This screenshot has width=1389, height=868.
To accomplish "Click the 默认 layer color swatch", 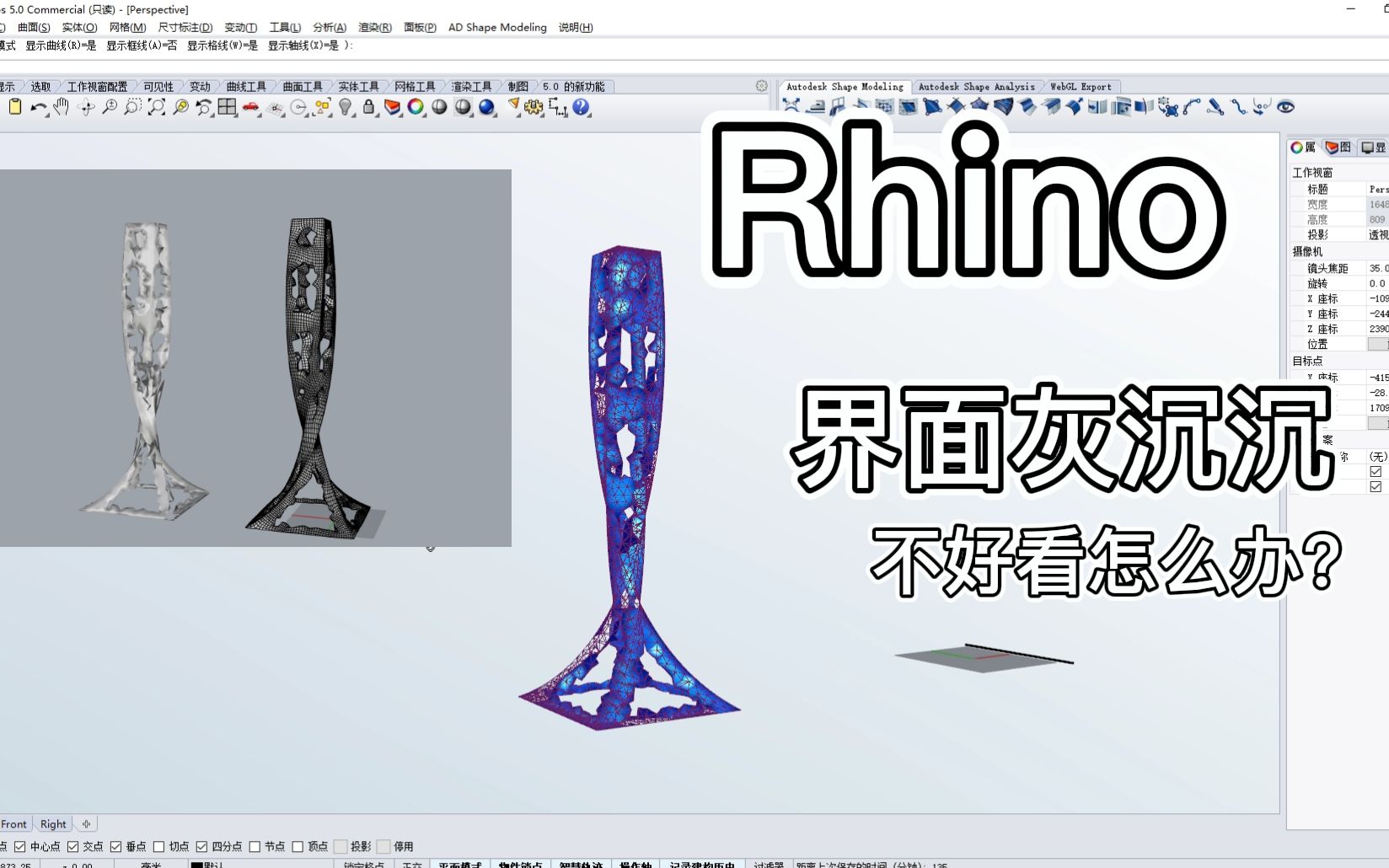I will tap(196, 865).
